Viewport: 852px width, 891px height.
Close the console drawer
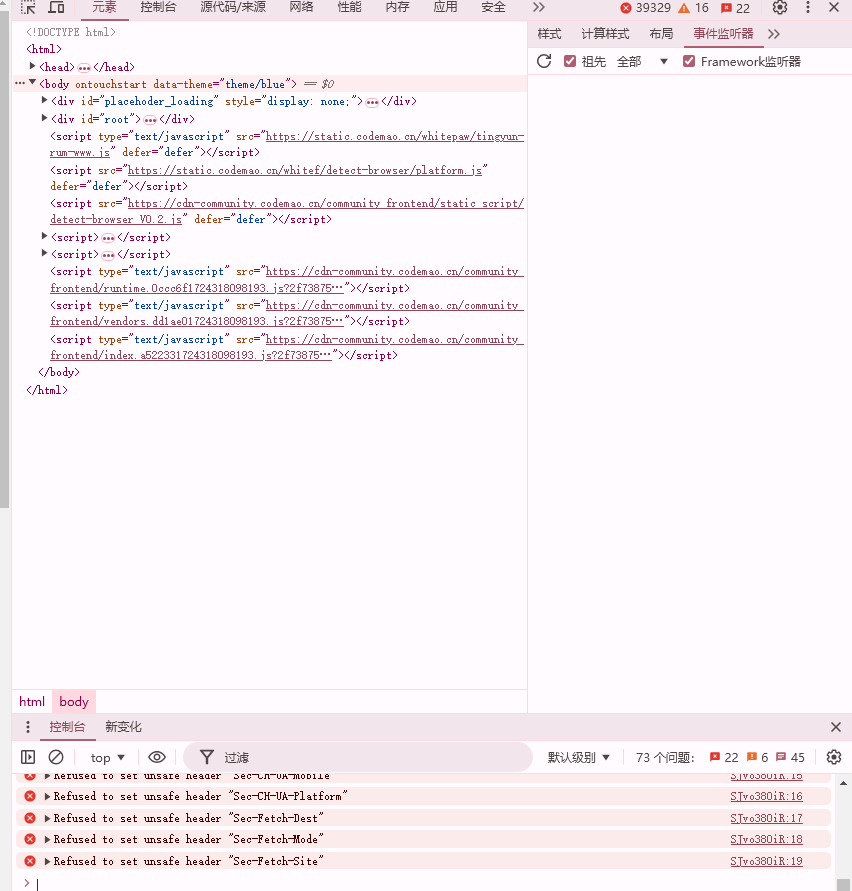tap(836, 727)
